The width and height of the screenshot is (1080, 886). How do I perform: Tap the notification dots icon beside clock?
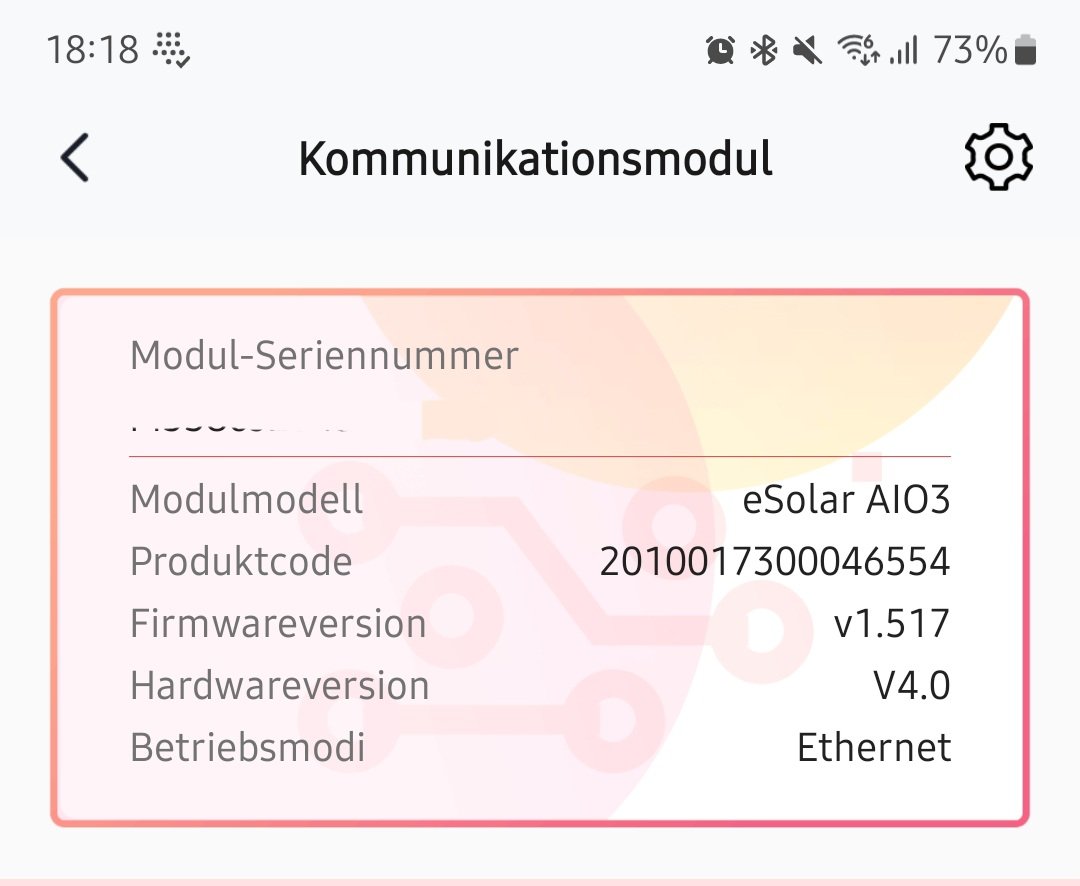pos(171,49)
